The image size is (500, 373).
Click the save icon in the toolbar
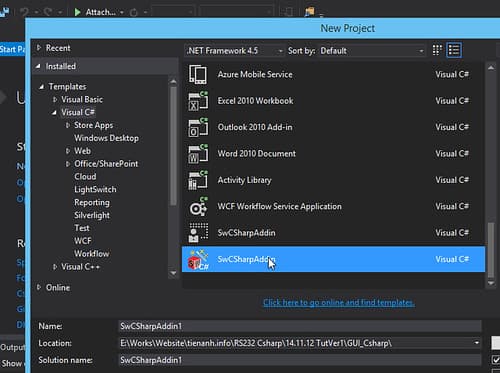[x=5, y=12]
